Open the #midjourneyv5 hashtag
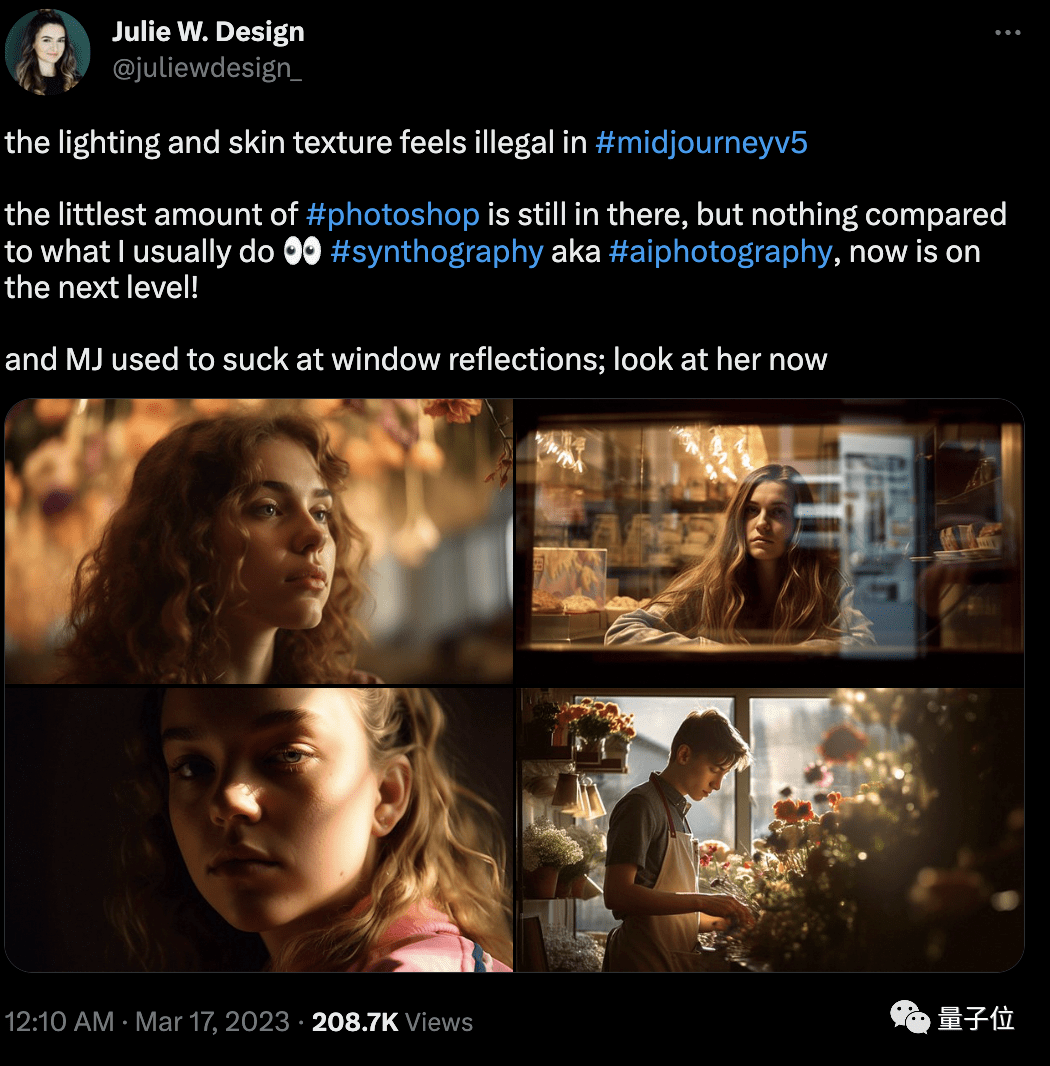Screen dimensions: 1050x1066 coord(701,143)
